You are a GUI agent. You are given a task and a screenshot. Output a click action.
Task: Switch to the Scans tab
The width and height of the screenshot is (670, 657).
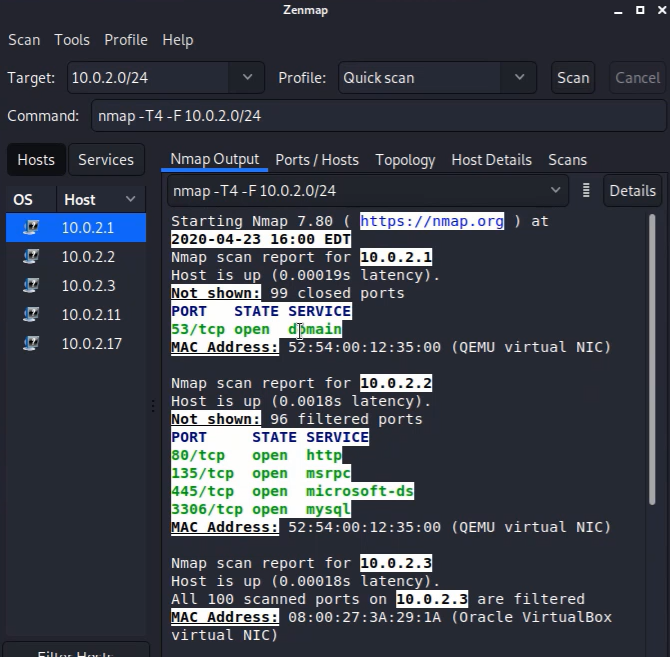[x=567, y=160]
